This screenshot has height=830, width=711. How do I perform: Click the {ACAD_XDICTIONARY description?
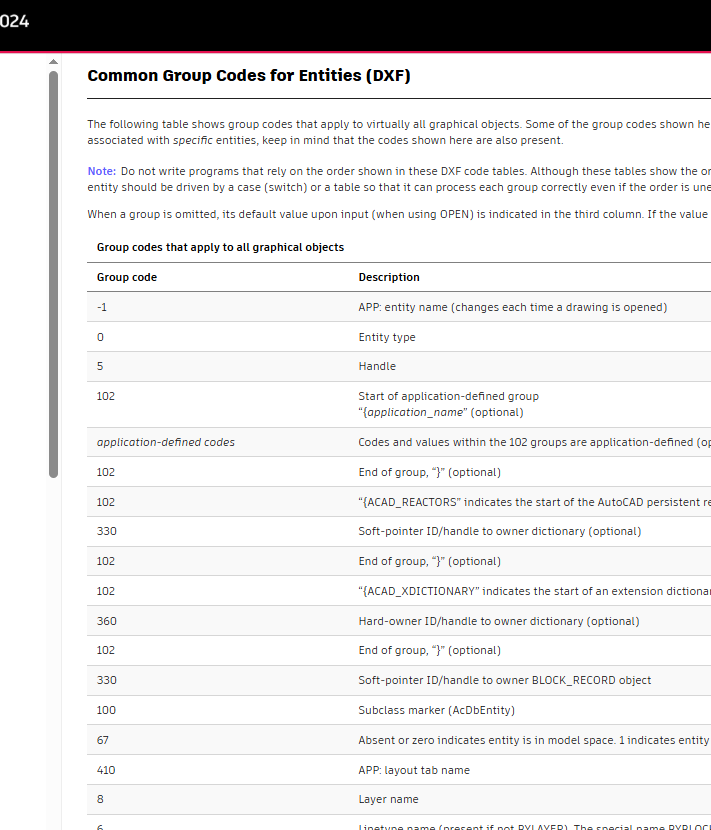point(535,591)
